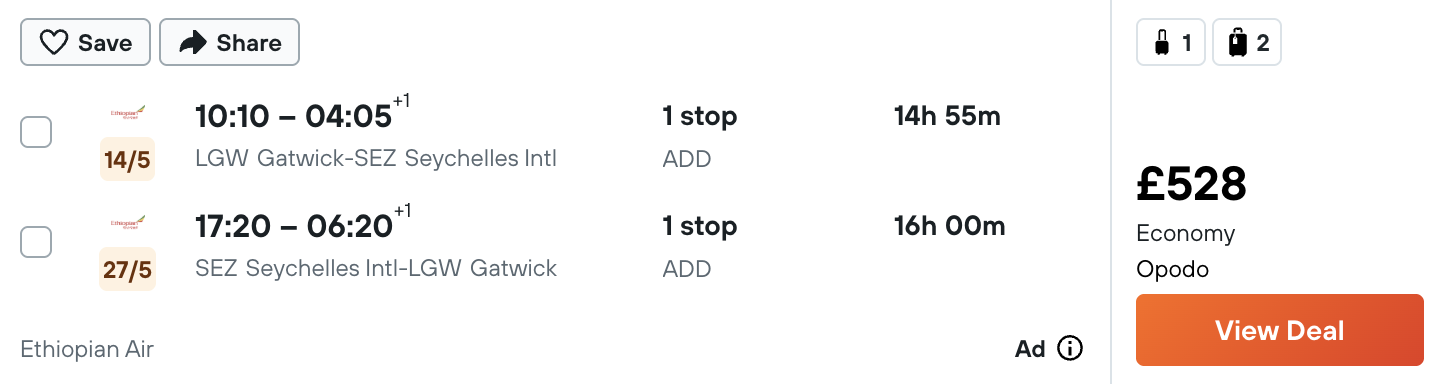
Task: Click the Ethiopian logo on return flight
Action: coord(127,225)
